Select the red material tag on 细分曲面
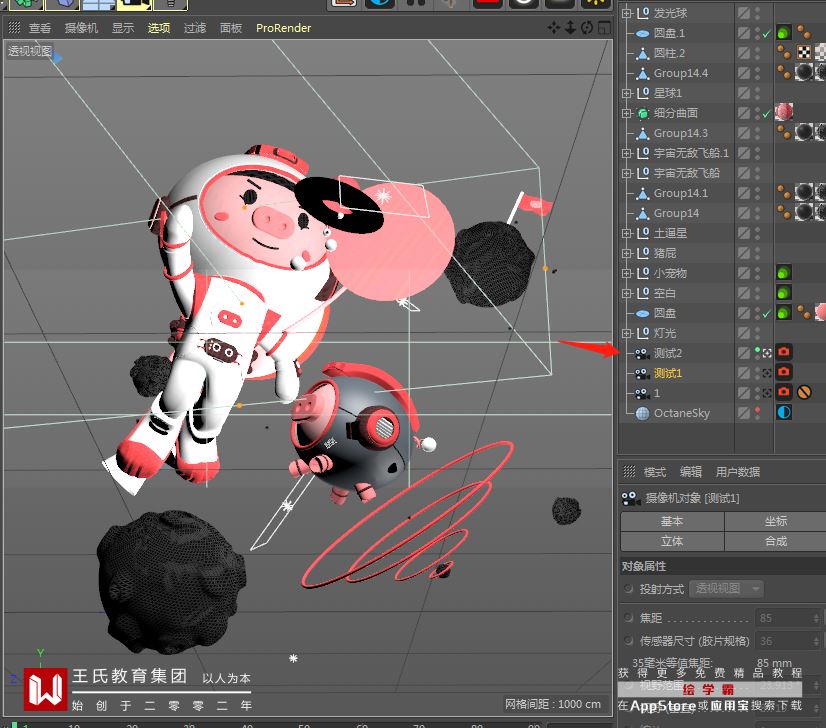This screenshot has height=728, width=826. (784, 112)
